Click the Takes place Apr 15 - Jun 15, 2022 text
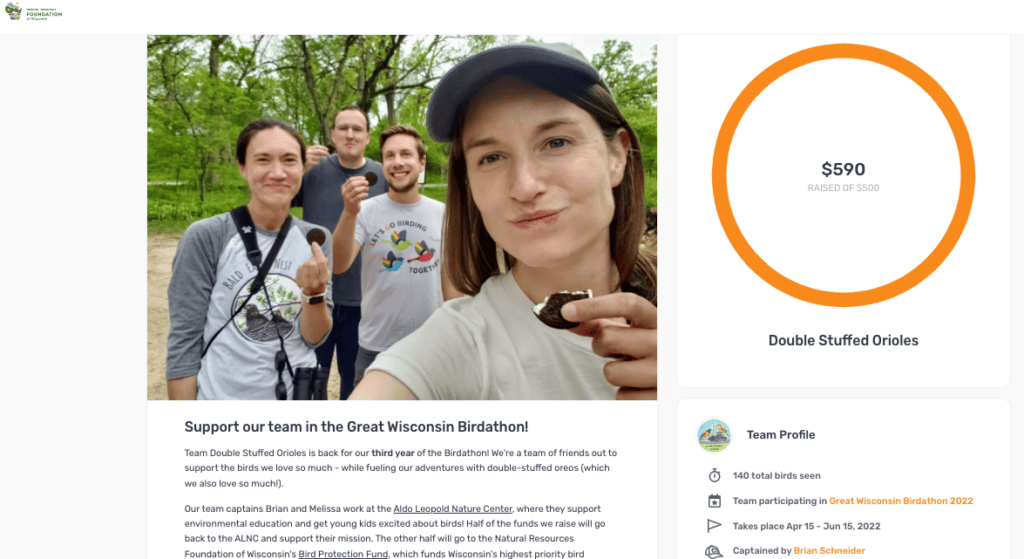 point(807,526)
